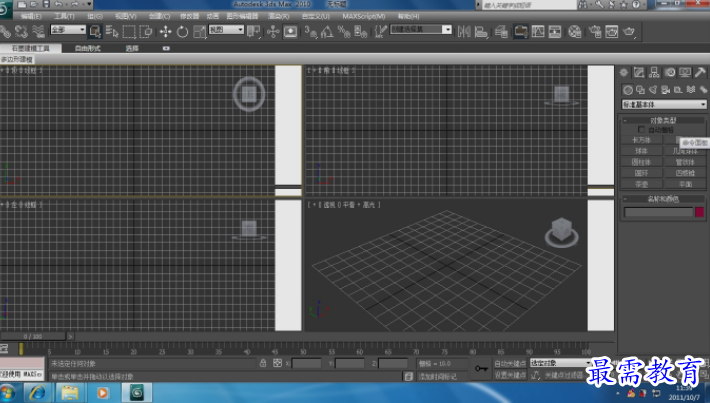Click Bind to Space Warp icon

click(x=38, y=31)
